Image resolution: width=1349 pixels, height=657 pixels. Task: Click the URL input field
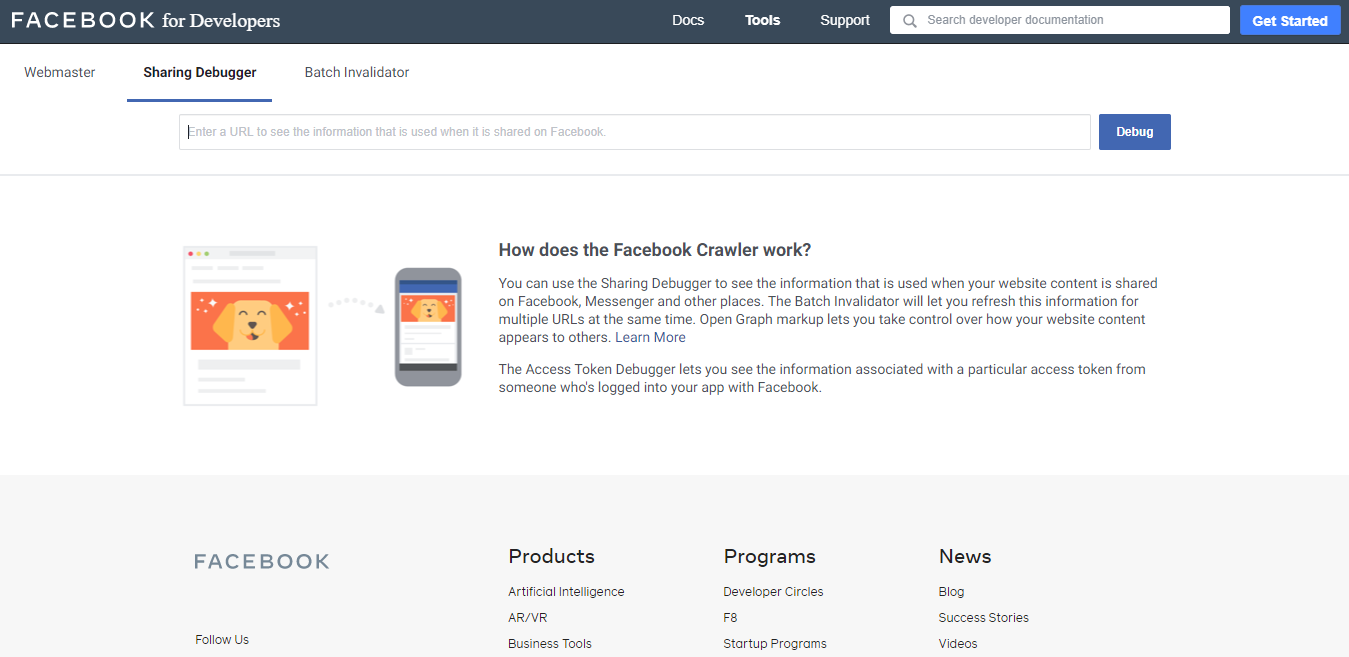(634, 131)
